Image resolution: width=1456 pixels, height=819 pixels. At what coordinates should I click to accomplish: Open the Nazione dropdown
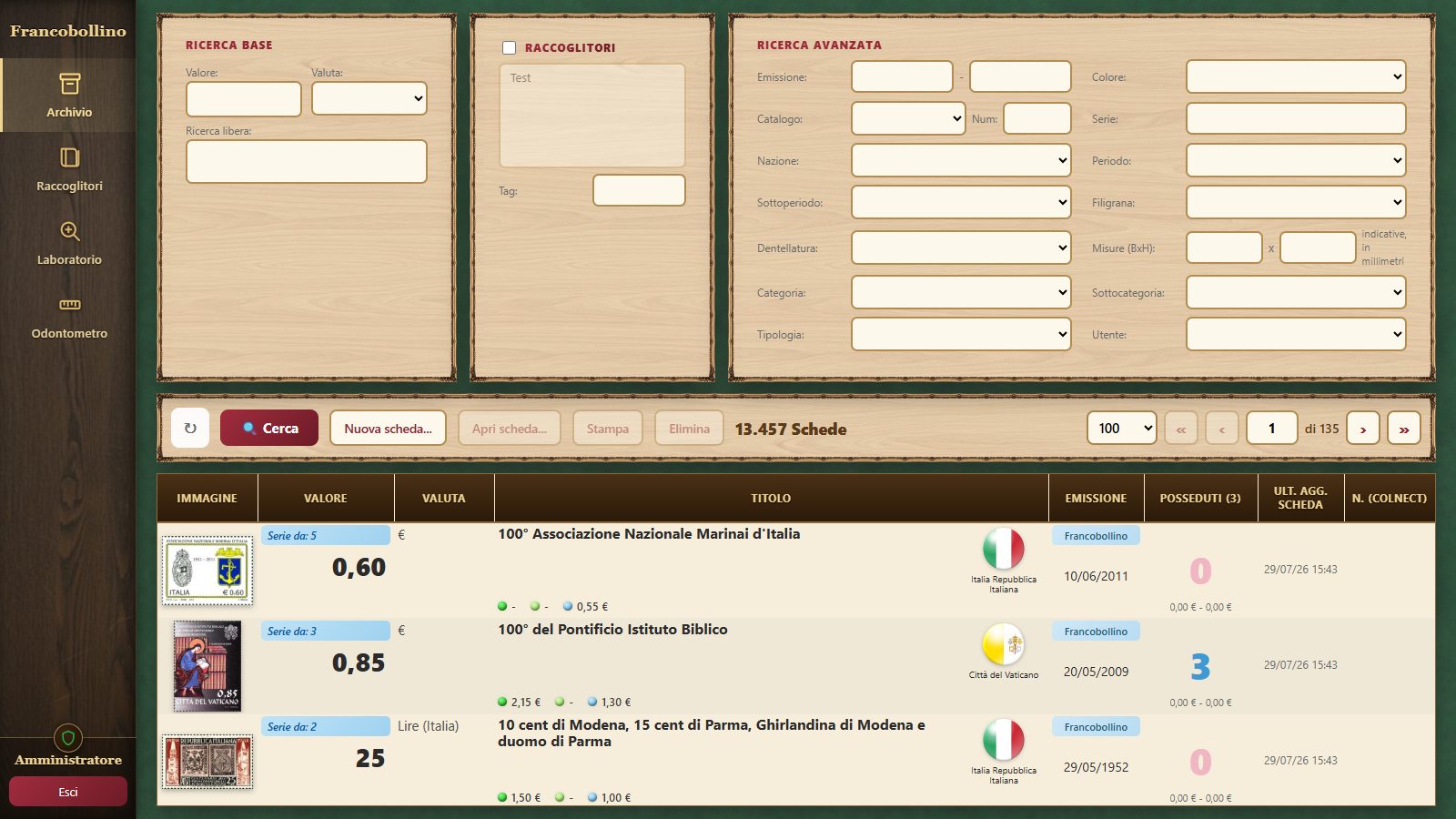[961, 160]
